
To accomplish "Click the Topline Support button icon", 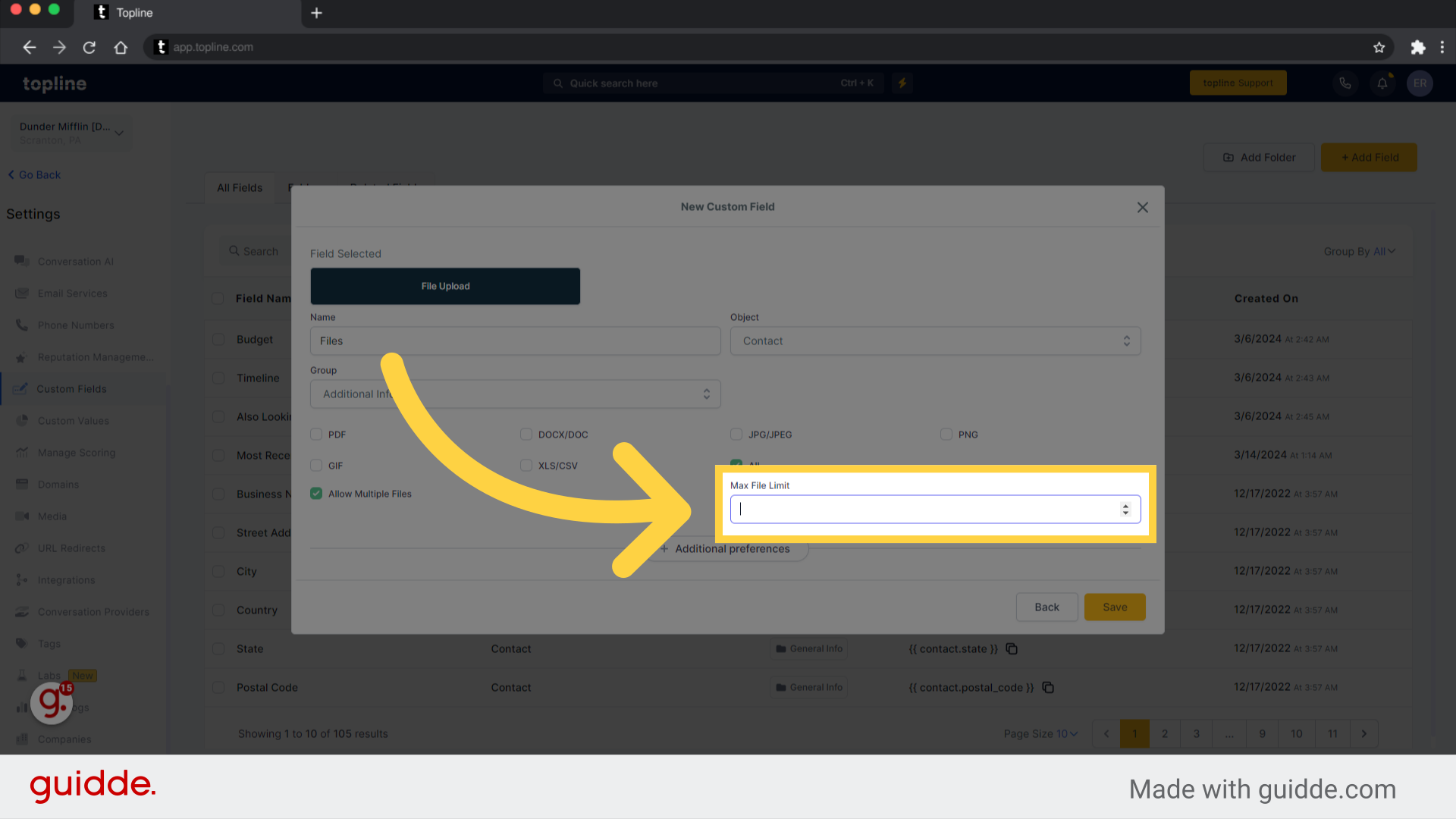I will coord(1238,83).
